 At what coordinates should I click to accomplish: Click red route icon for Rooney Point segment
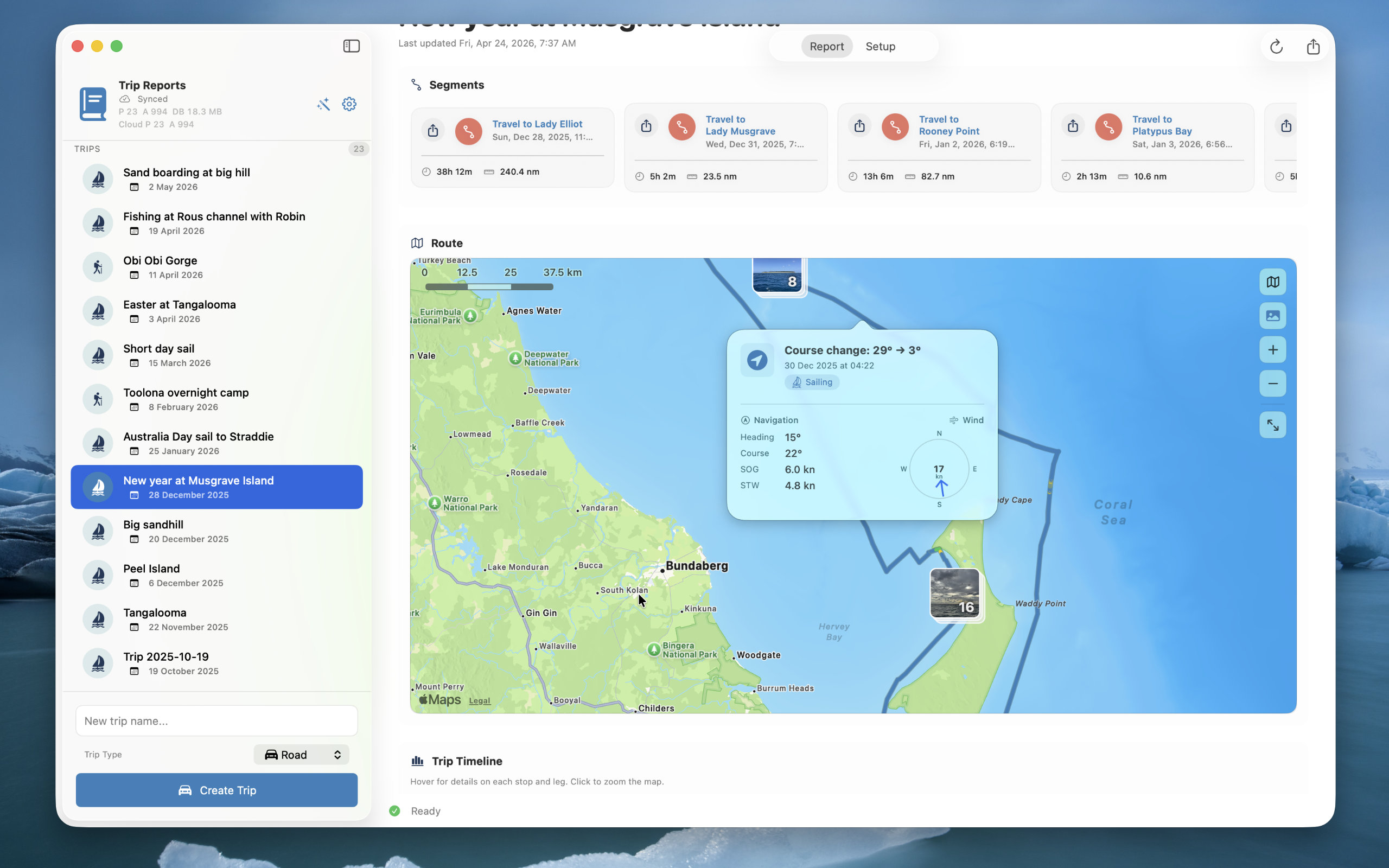pos(895,127)
